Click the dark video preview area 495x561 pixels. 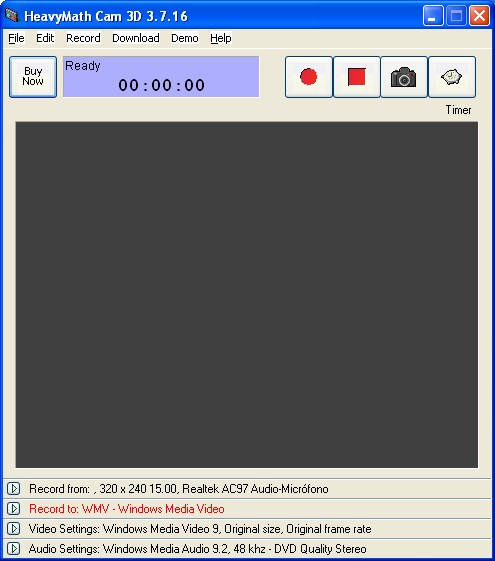(247, 294)
